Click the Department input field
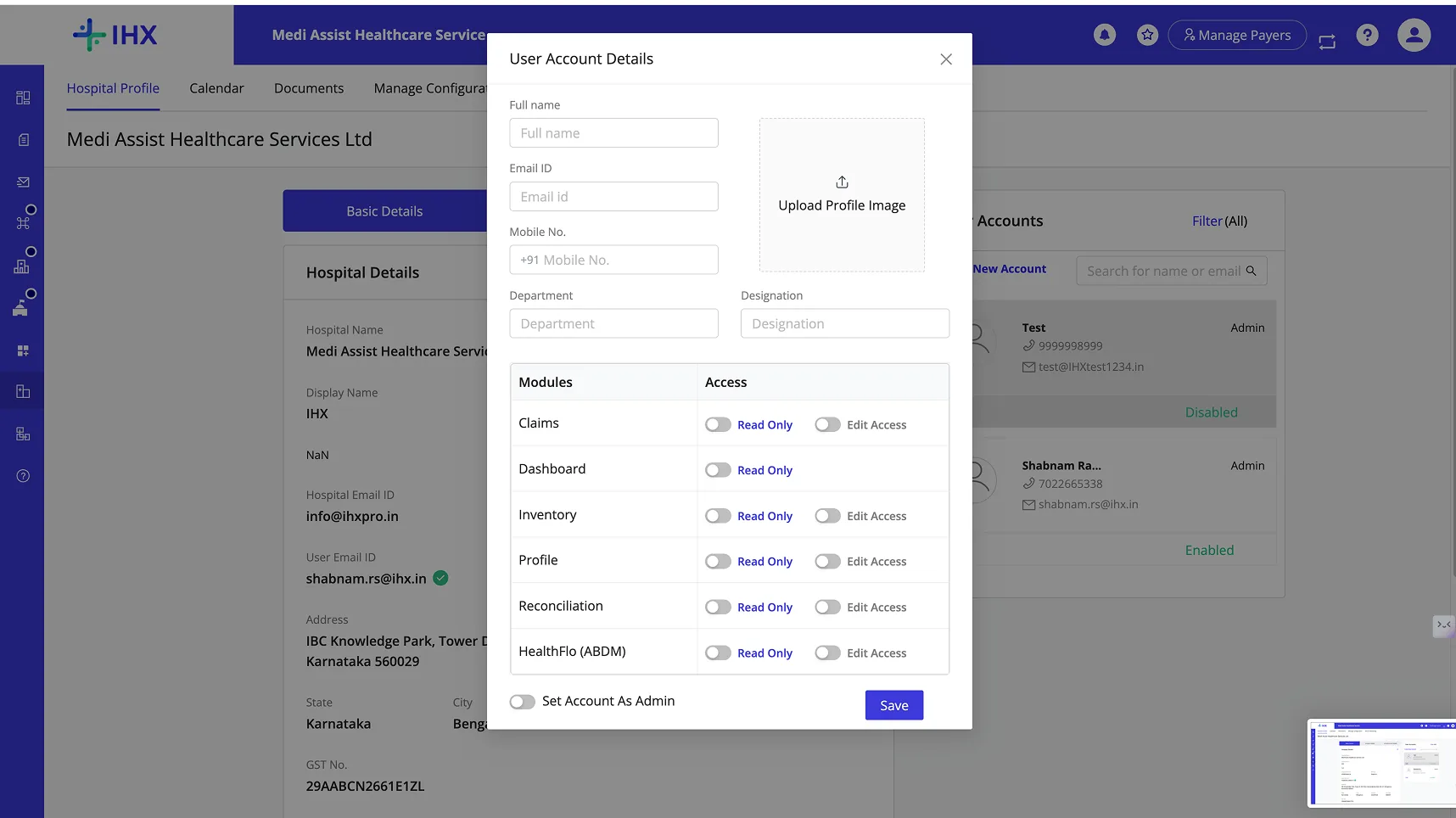Viewport: 1456px width, 818px height. (613, 323)
